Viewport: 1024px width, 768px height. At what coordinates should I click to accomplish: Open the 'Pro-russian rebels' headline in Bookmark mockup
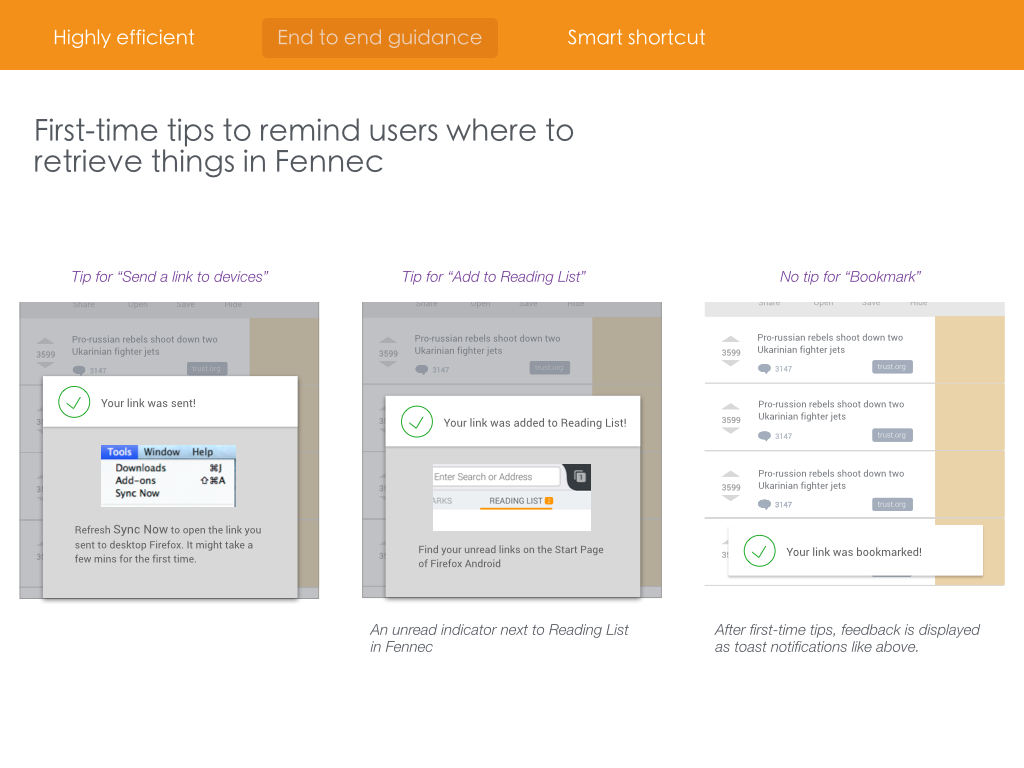[x=829, y=344]
